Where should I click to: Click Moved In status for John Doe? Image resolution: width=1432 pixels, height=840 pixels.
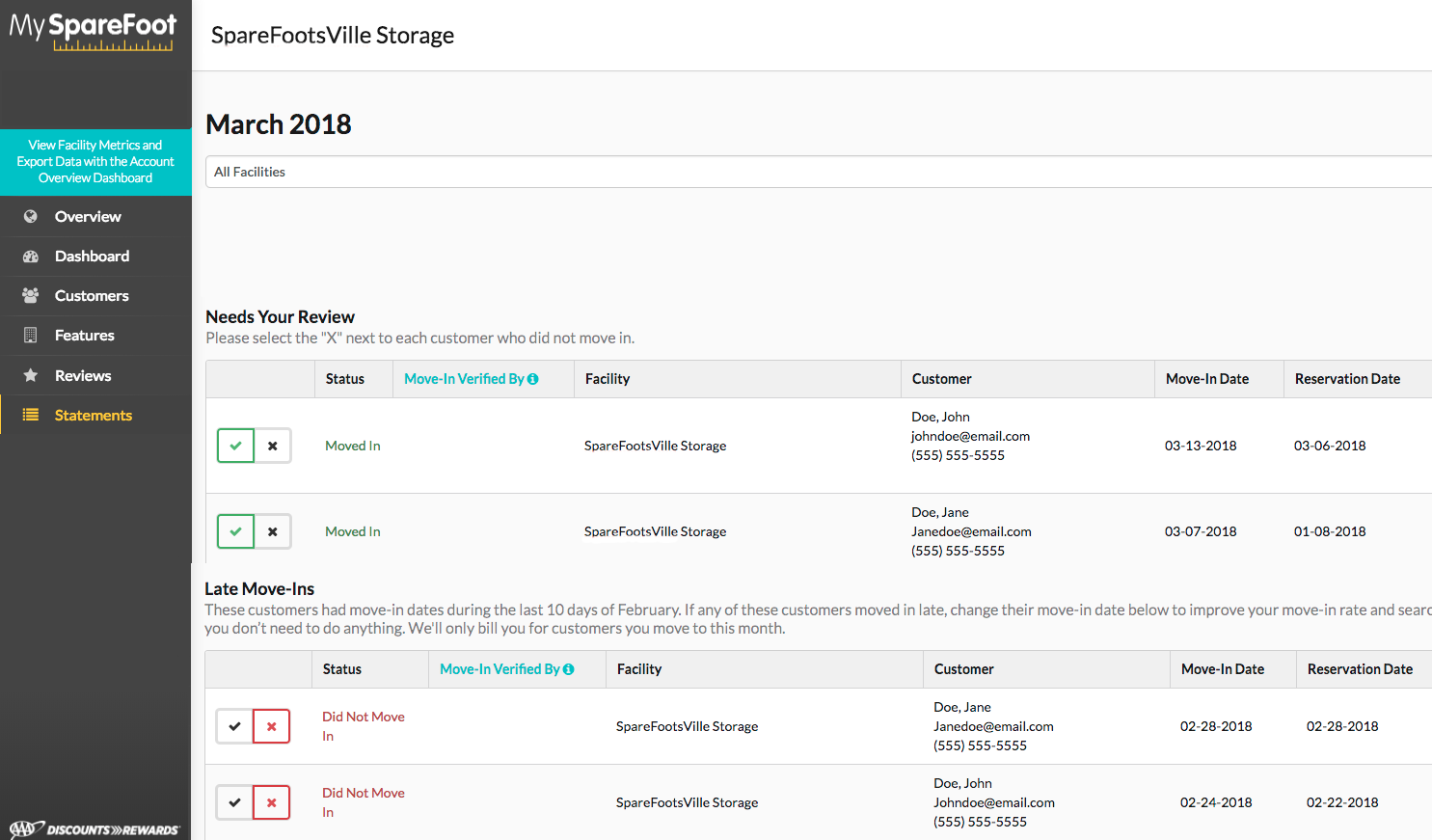click(x=353, y=446)
